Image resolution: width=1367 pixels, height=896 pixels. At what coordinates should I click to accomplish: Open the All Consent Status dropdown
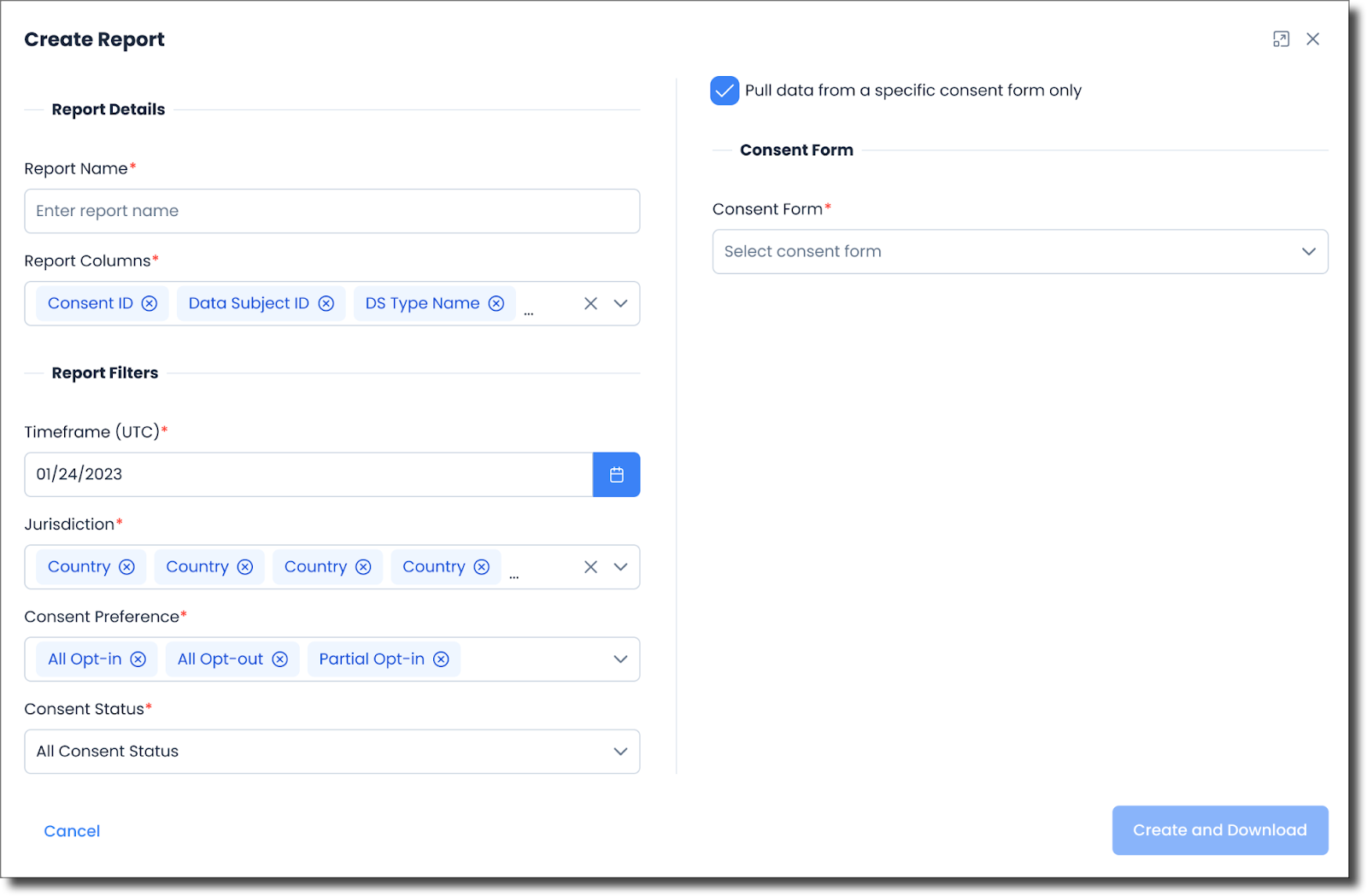click(x=620, y=752)
